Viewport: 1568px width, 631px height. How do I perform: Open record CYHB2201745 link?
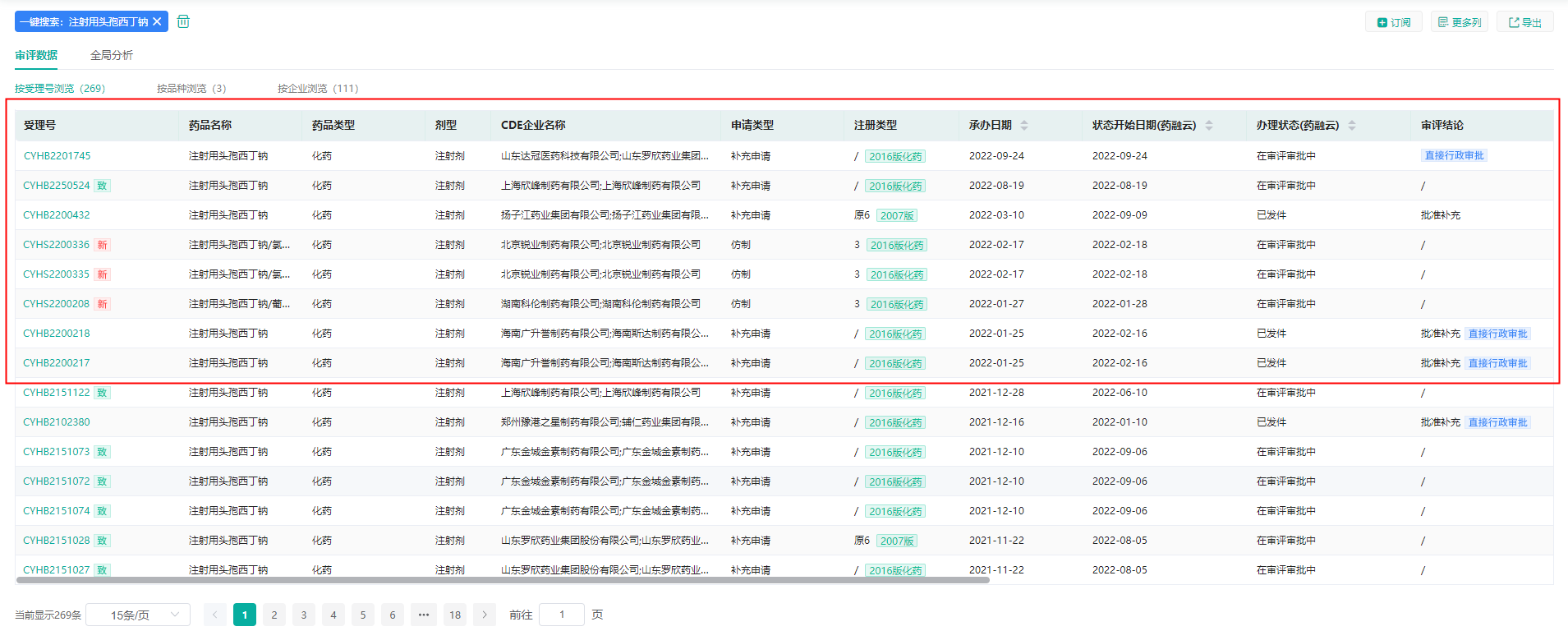(57, 155)
